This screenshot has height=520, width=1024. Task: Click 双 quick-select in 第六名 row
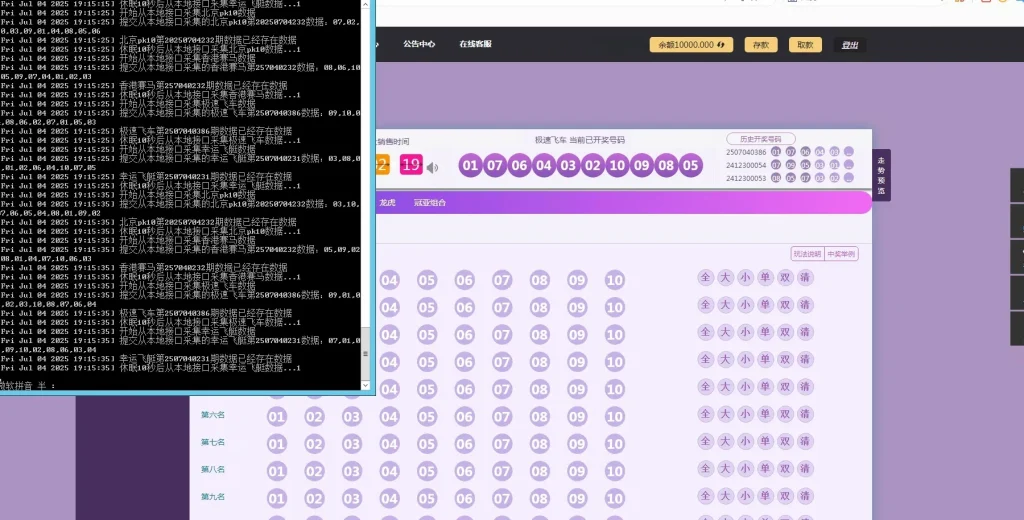[786, 415]
